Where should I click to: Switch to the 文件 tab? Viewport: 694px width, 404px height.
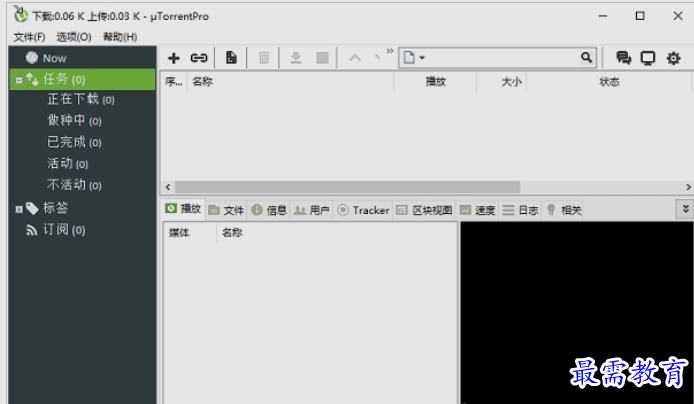pyautogui.click(x=226, y=210)
